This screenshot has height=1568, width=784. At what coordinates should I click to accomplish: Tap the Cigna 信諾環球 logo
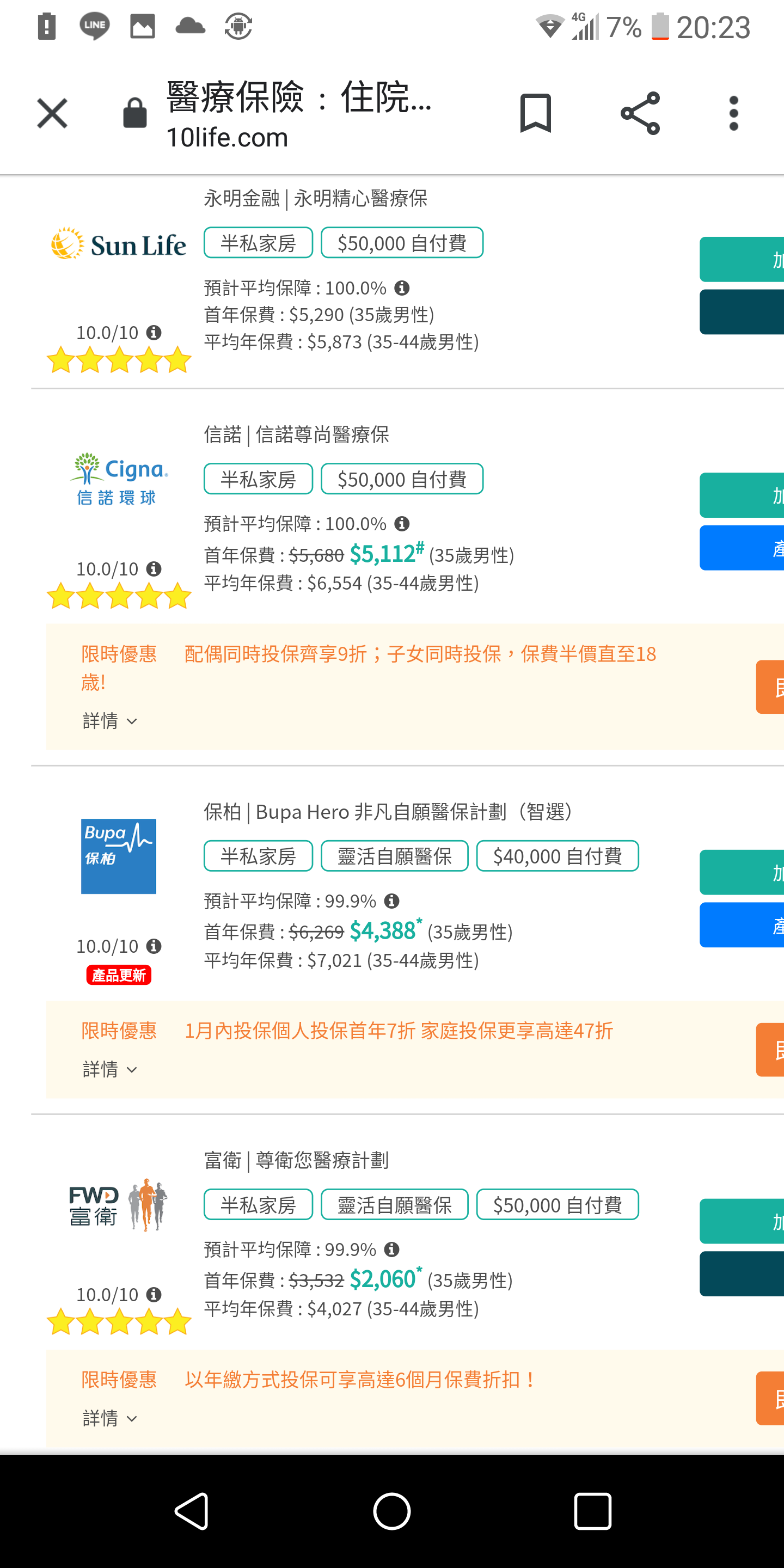(x=118, y=479)
